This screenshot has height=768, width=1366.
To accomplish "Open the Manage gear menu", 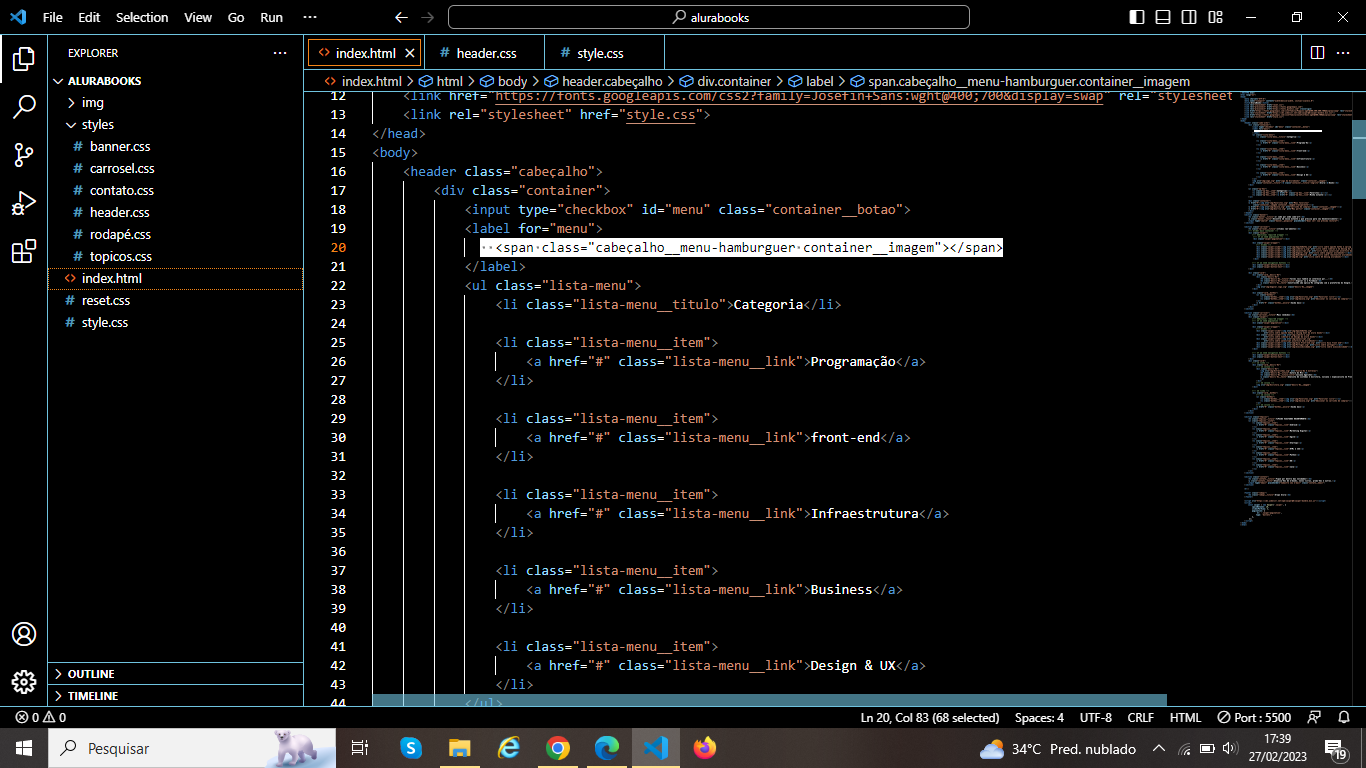I will [24, 682].
